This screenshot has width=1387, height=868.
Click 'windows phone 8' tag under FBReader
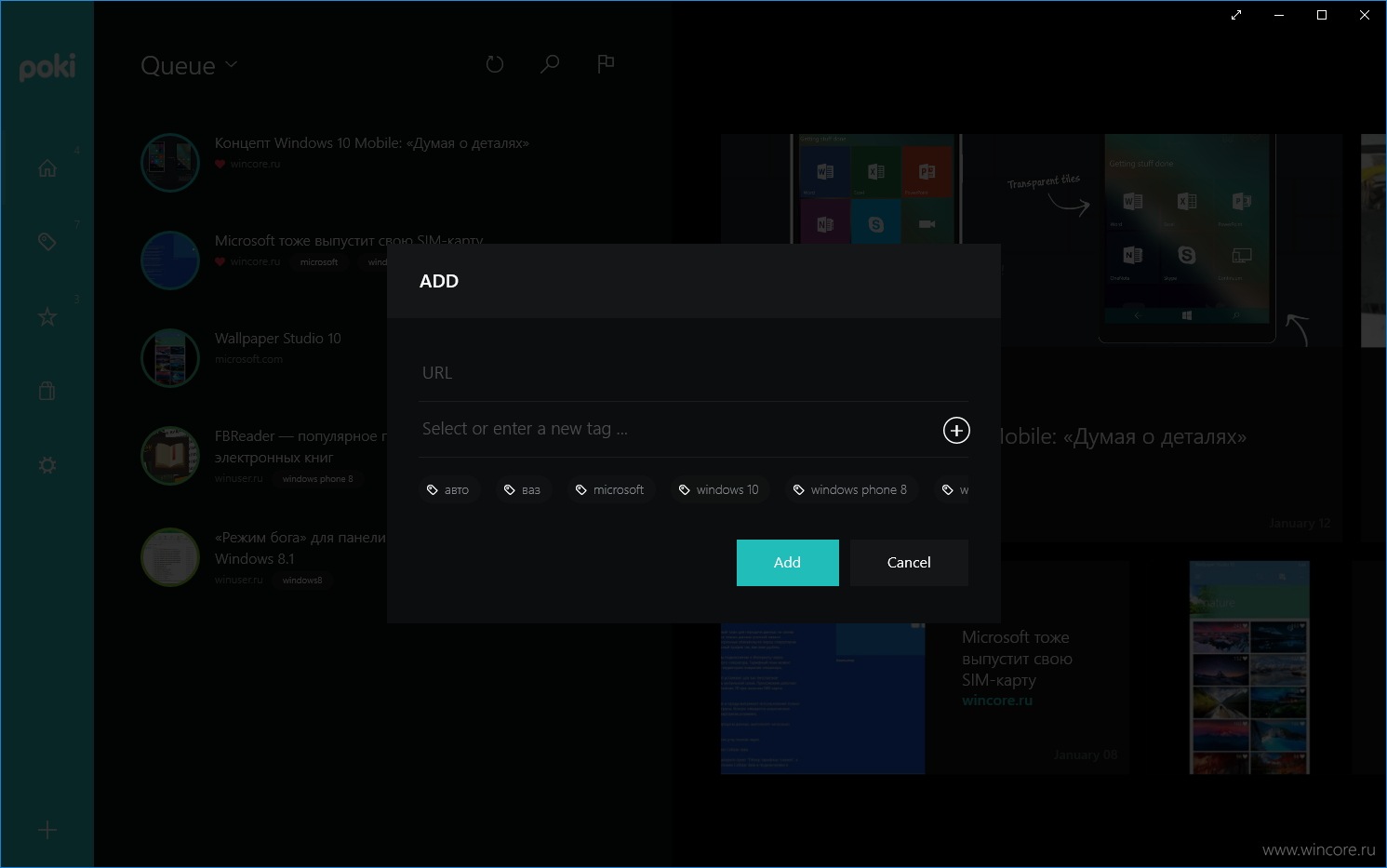coord(317,479)
